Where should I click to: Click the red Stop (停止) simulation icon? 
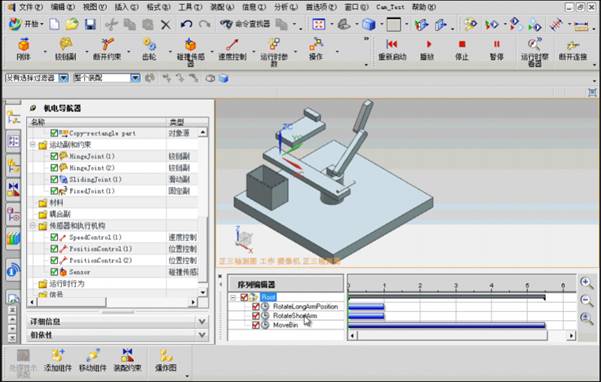point(462,44)
